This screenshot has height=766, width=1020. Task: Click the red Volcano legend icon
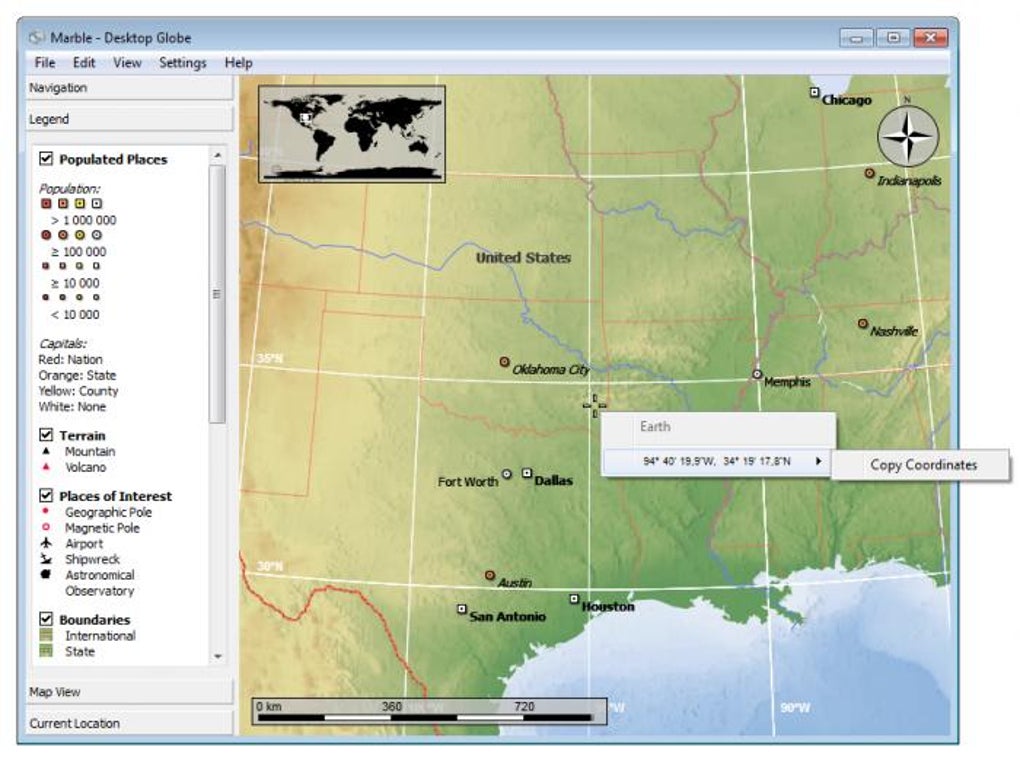(46, 466)
